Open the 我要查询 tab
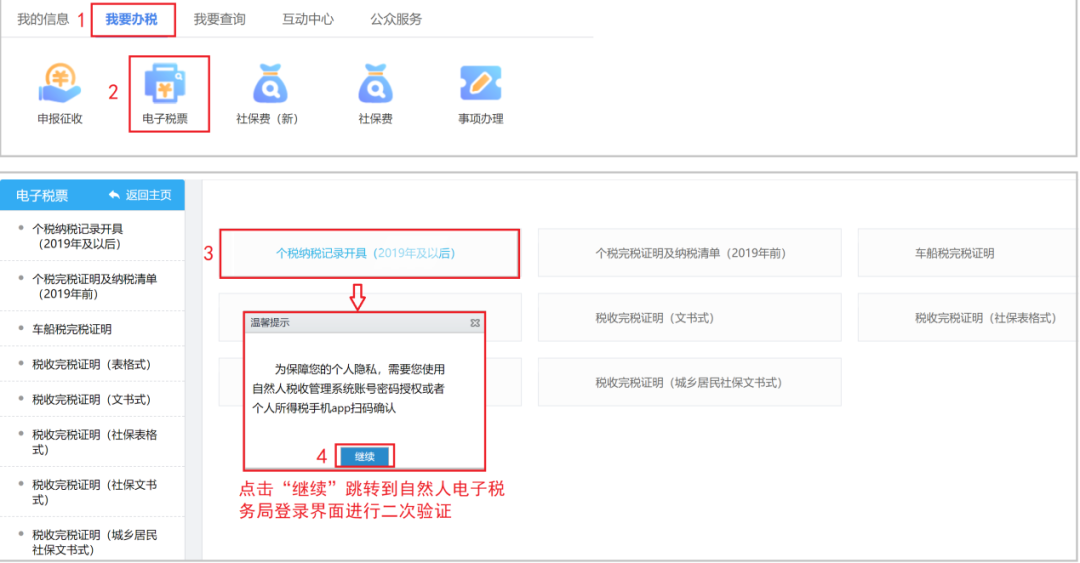The height and width of the screenshot is (563, 1080). [x=219, y=19]
